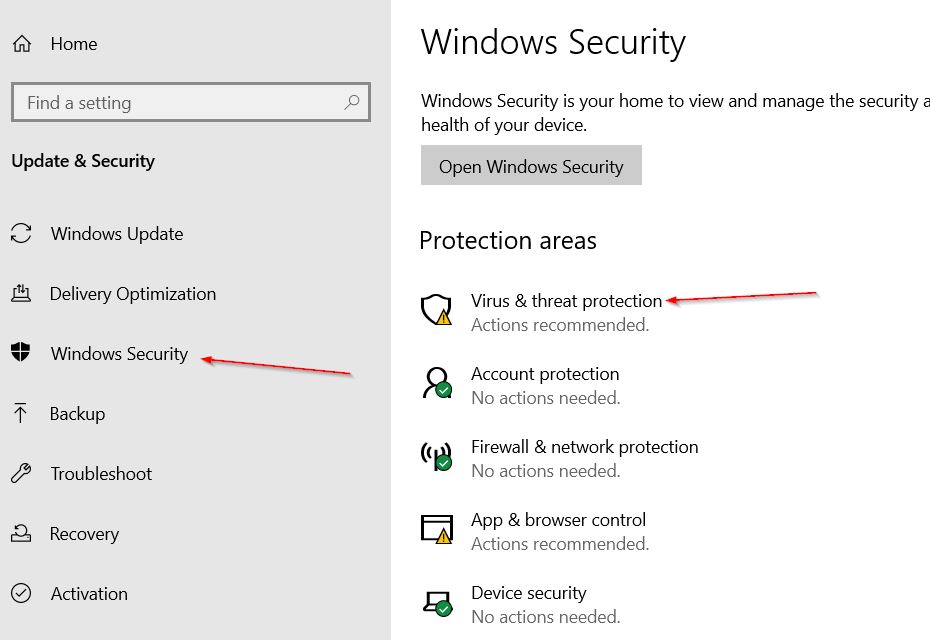Select Troubleshoot in the sidebar
The height and width of the screenshot is (640, 930).
[101, 473]
